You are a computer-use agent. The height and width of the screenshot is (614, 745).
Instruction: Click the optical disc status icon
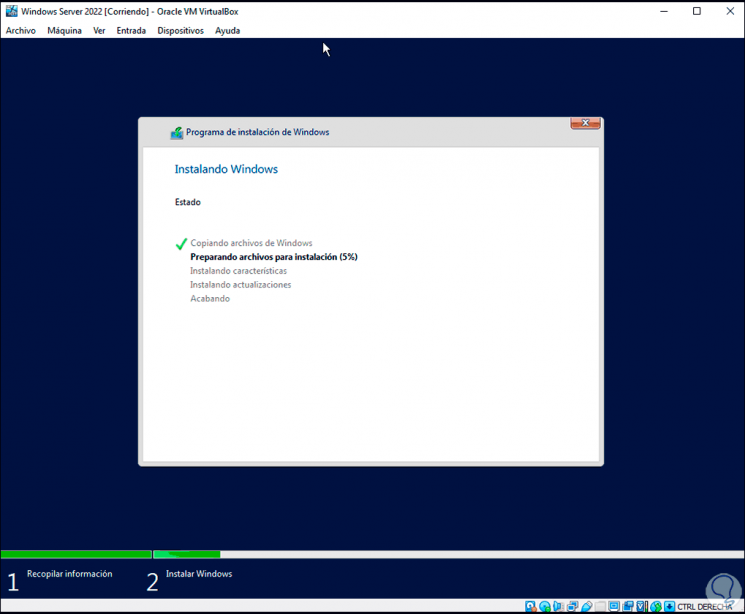click(x=544, y=606)
